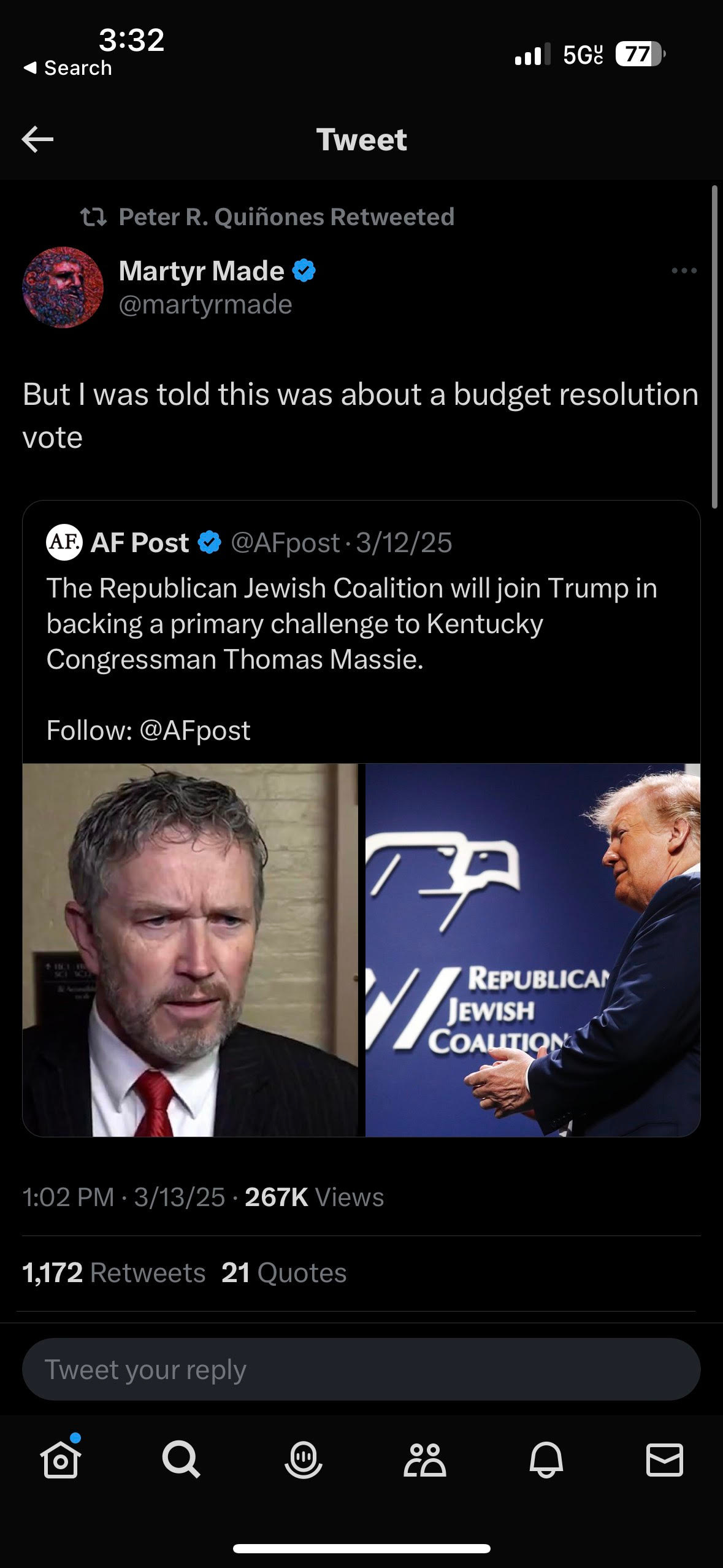Open the Search magnifier tab
The width and height of the screenshot is (723, 1568).
(181, 1459)
